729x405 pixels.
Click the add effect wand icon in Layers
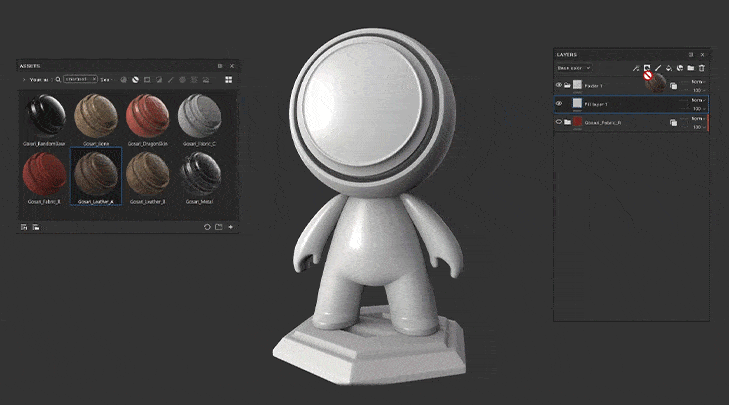pyautogui.click(x=636, y=68)
